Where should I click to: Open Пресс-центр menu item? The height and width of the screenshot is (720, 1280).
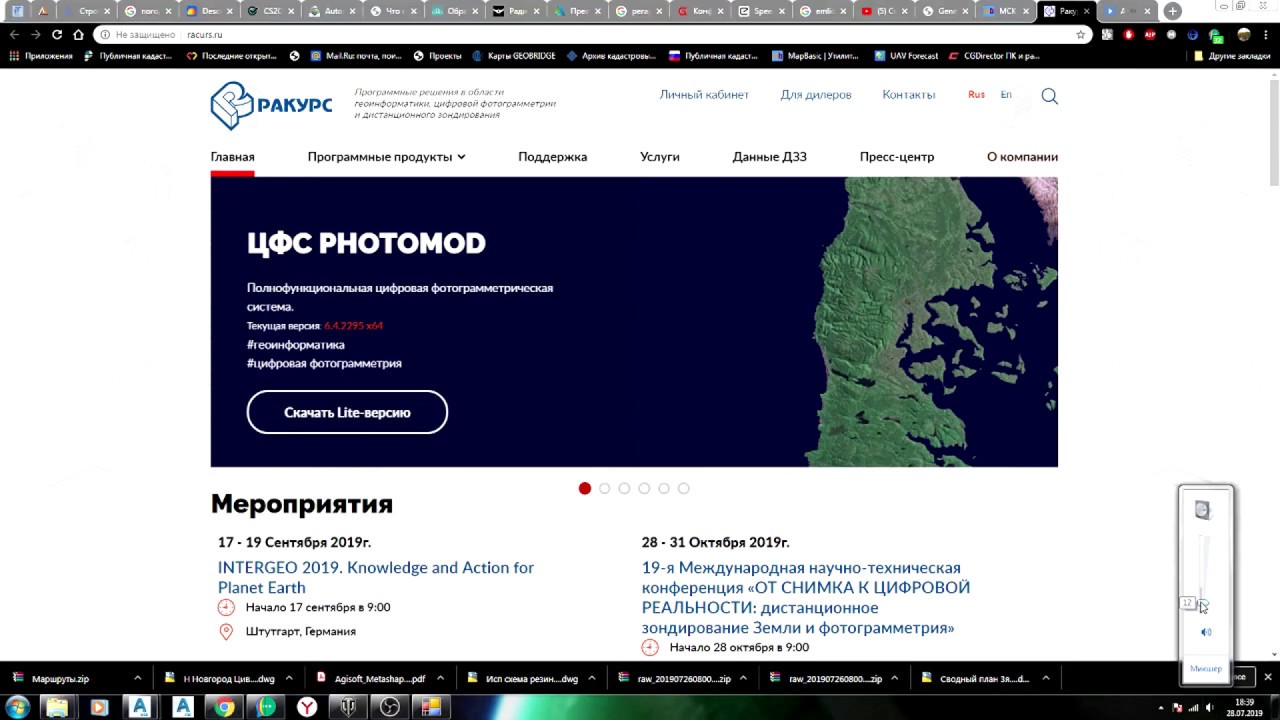[x=897, y=157]
